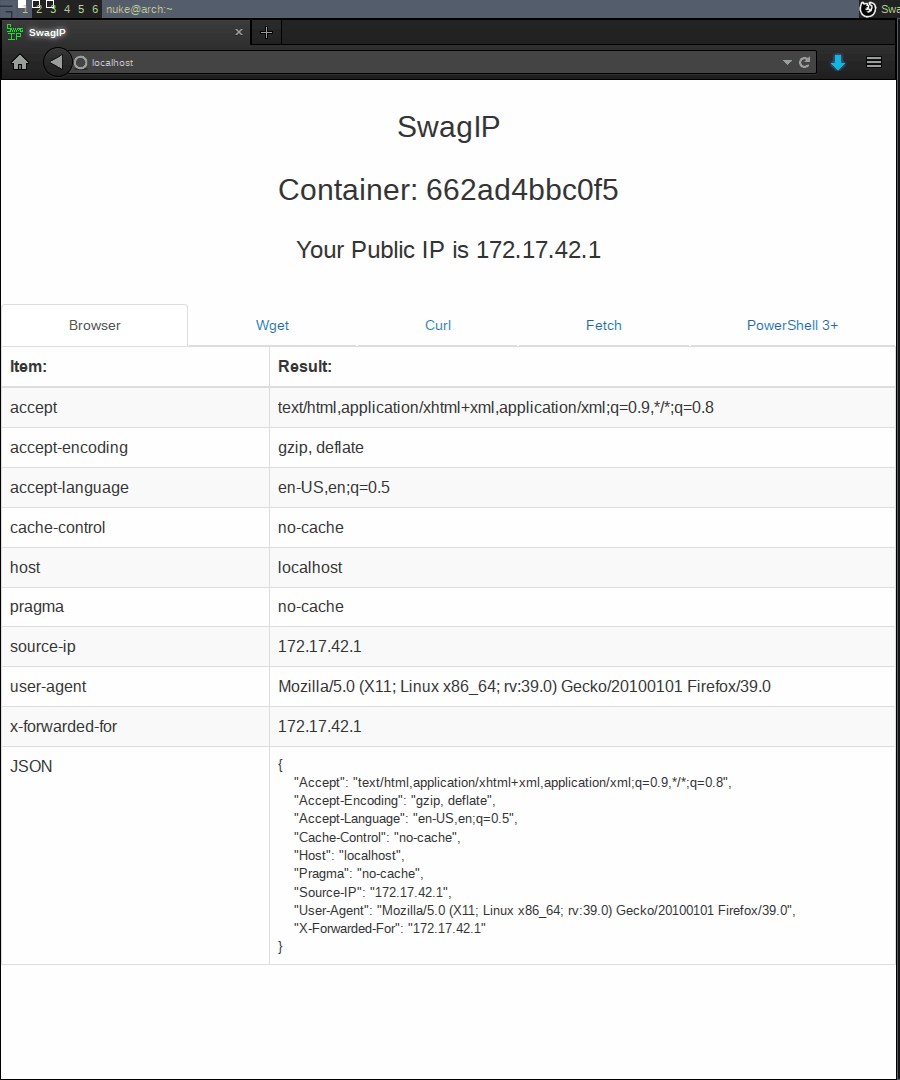900x1080 pixels.
Task: Open the Fetch tab
Action: pos(604,325)
